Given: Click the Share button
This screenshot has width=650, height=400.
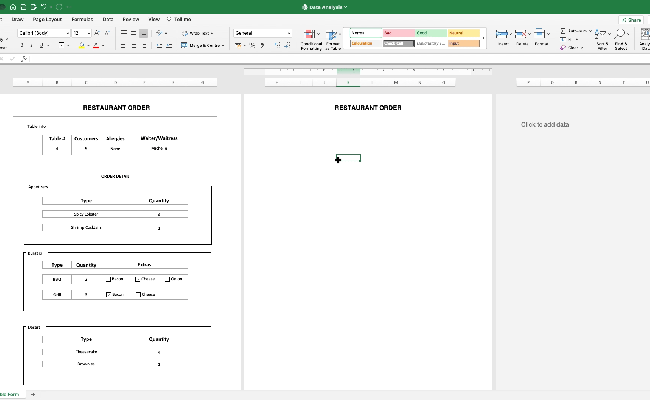Looking at the screenshot, I should 631,20.
